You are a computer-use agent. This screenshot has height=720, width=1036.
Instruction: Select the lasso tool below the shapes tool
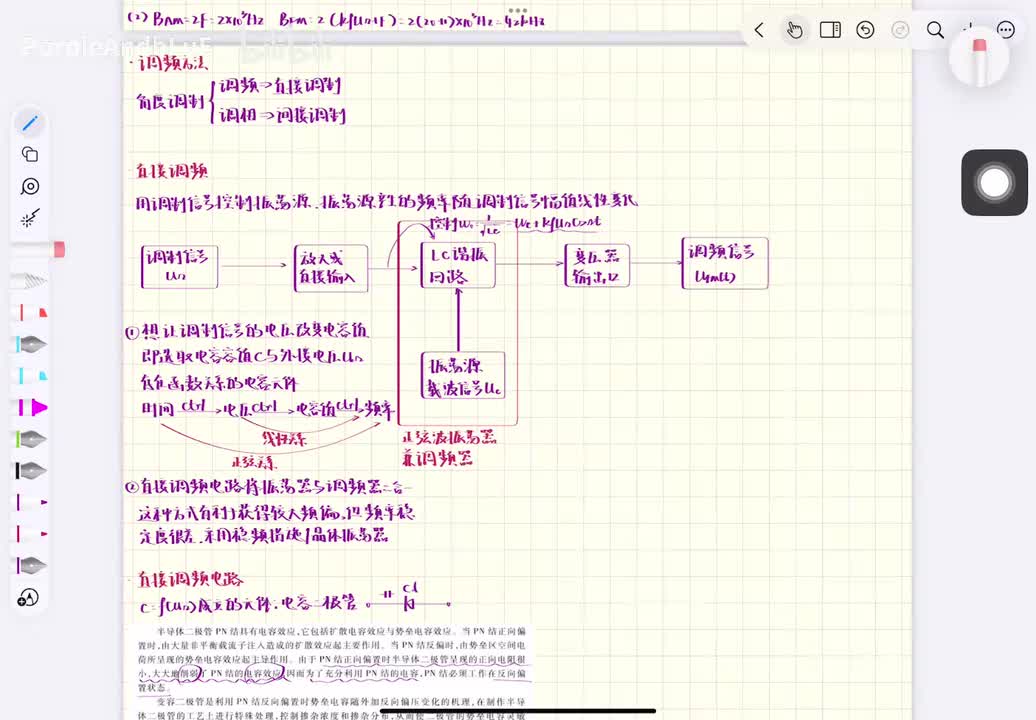tap(30, 186)
